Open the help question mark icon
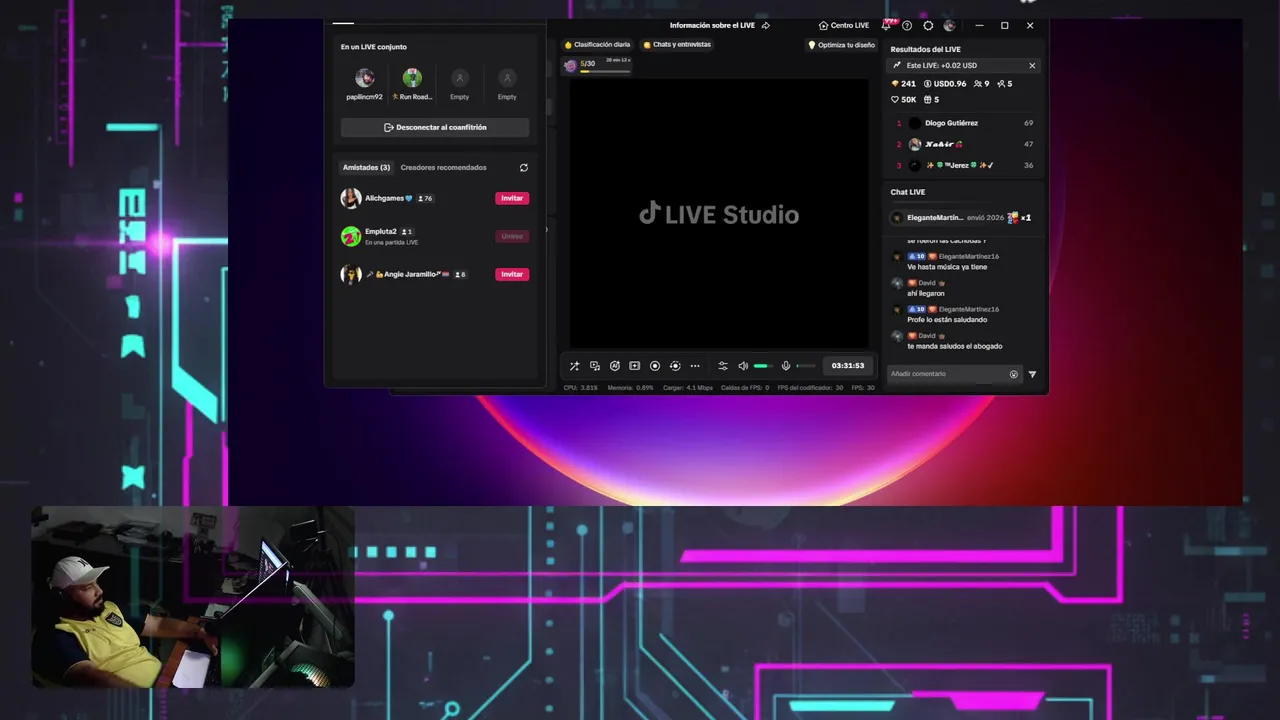Screen dimensions: 1280x720 tap(907, 25)
